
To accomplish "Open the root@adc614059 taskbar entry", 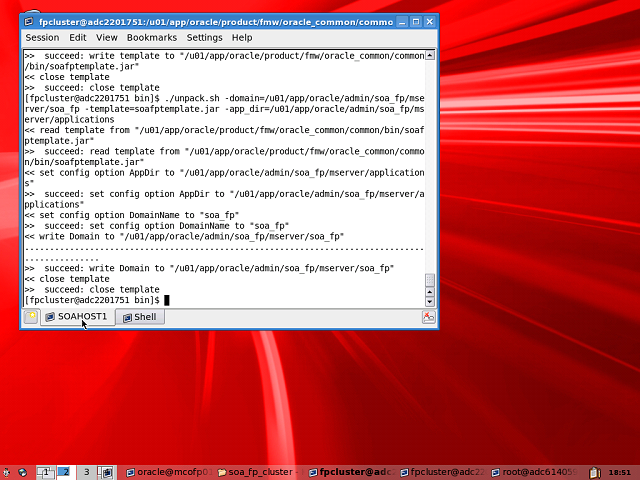I will click(x=534, y=472).
